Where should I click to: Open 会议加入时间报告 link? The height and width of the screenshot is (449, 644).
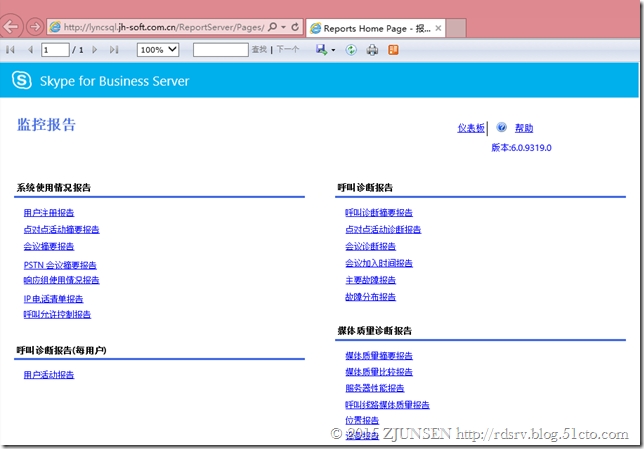pos(379,263)
